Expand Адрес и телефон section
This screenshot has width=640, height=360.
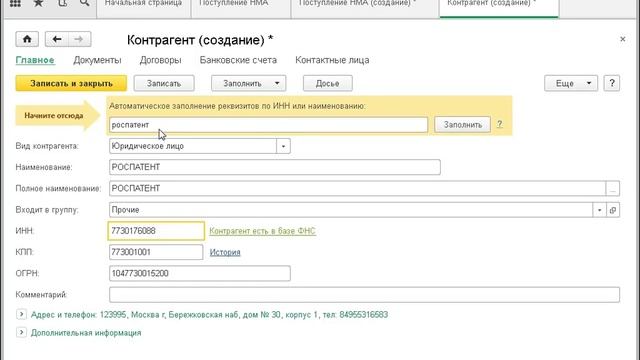tap(21, 314)
